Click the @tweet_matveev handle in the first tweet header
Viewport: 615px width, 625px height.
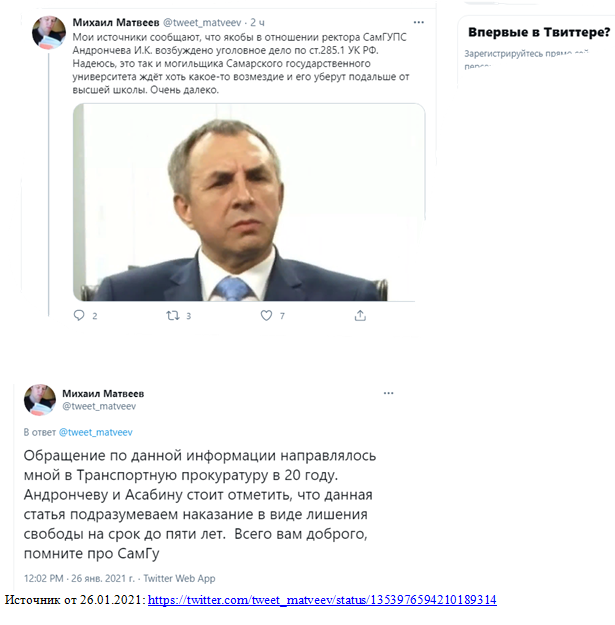click(202, 23)
